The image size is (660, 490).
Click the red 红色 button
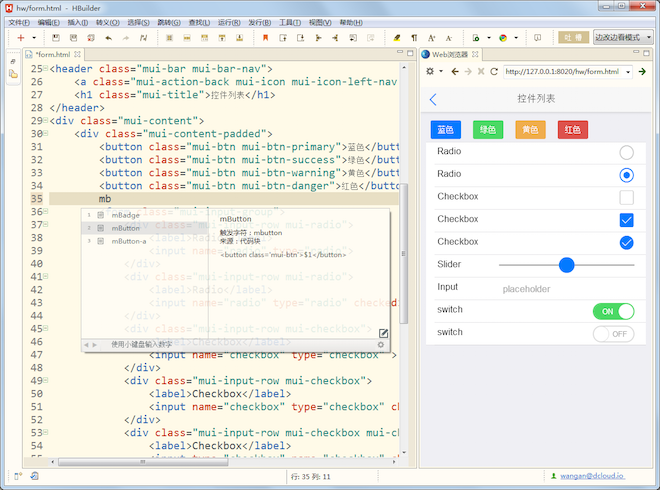(573, 130)
